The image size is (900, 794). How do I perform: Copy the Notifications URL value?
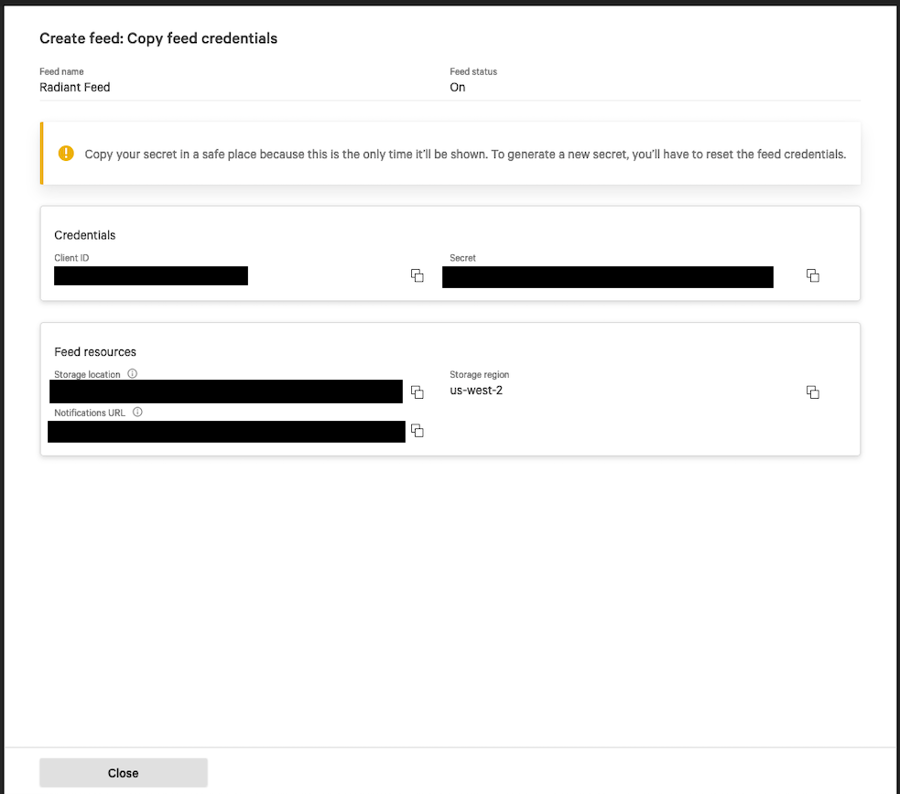417,431
